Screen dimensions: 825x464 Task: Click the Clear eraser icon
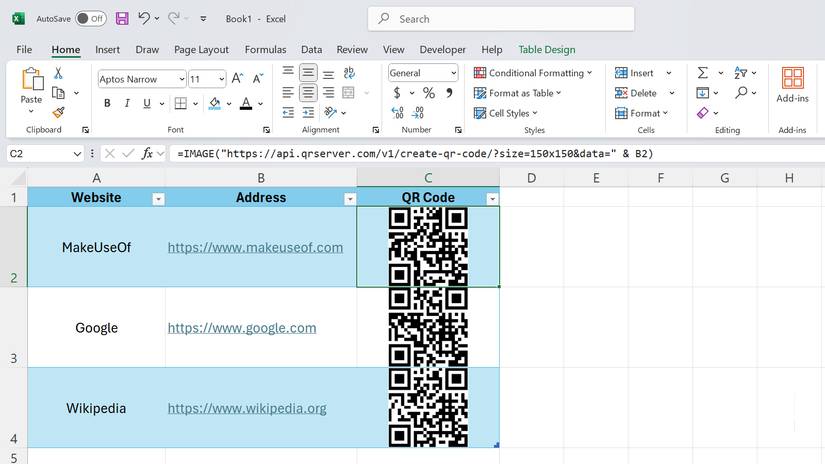tap(703, 113)
